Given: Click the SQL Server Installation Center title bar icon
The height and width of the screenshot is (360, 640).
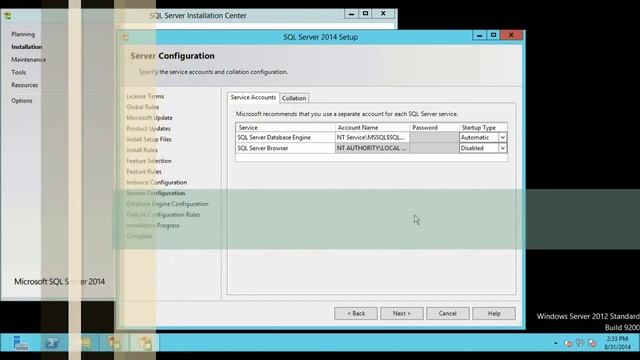Looking at the screenshot, I should [x=8, y=16].
